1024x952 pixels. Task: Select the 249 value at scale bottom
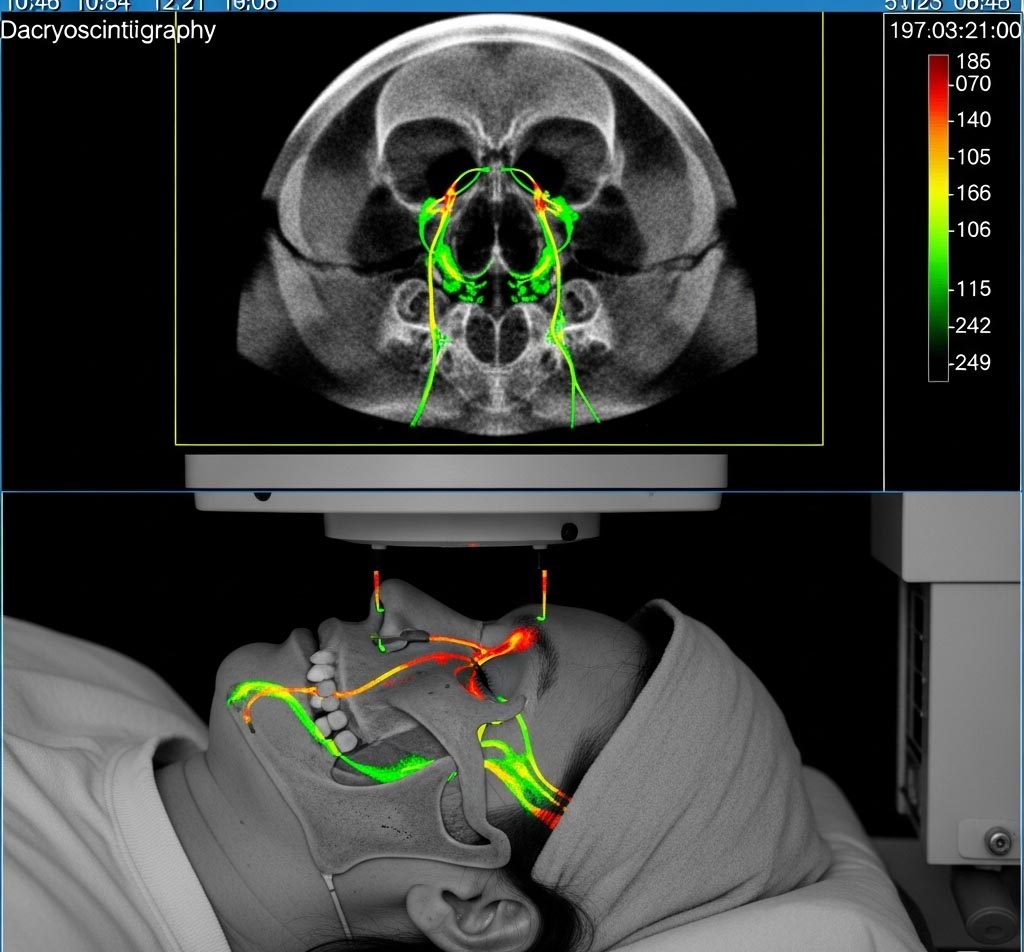point(973,362)
